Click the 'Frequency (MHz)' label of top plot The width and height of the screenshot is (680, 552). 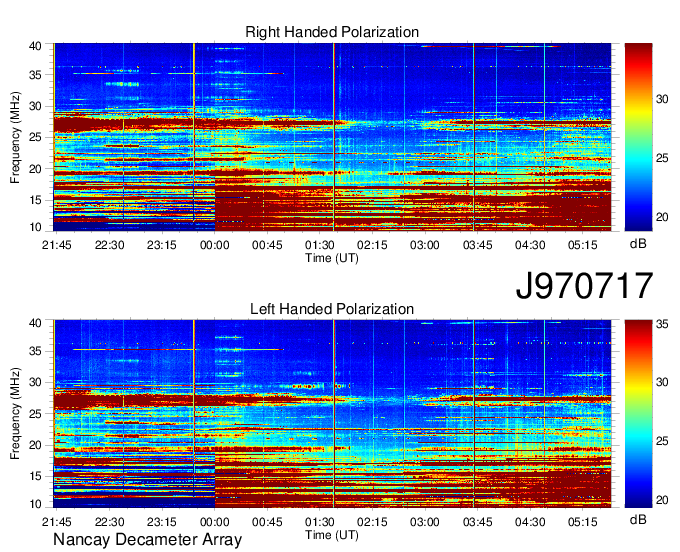pyautogui.click(x=15, y=137)
